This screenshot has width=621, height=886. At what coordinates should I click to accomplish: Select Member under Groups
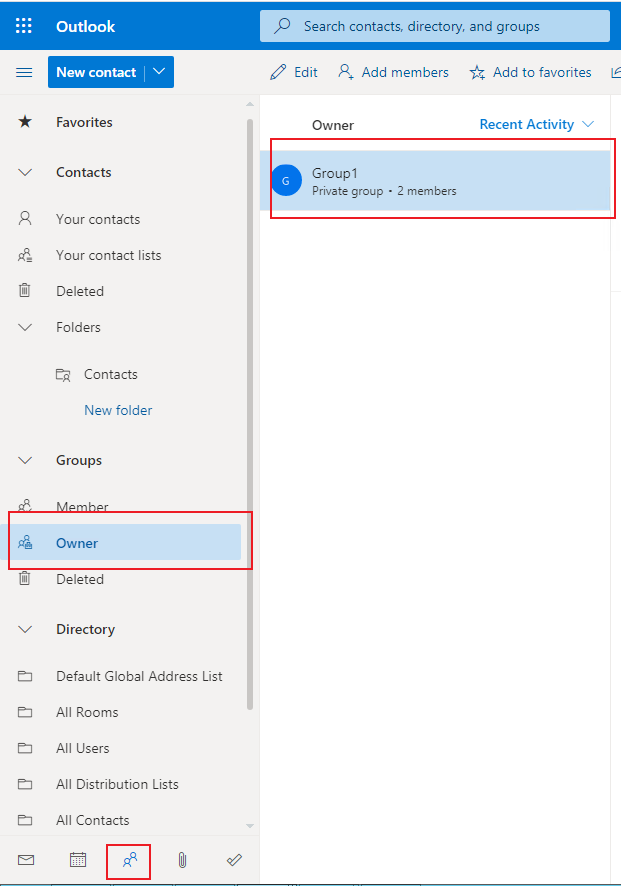[82, 506]
